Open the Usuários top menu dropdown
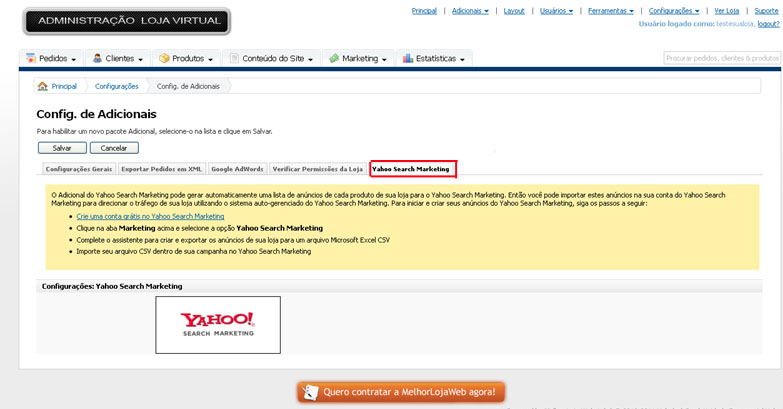Viewport: 783px width, 409px height. click(x=556, y=10)
